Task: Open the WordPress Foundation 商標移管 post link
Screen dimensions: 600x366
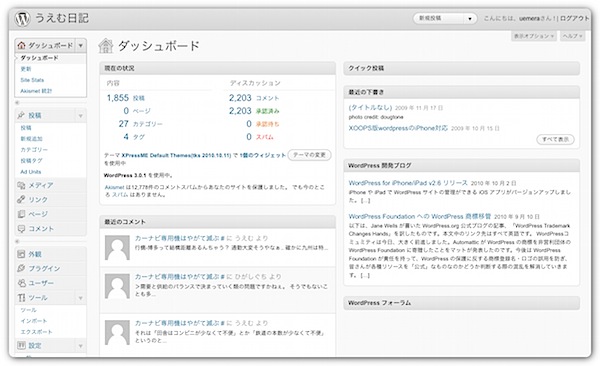Action: tap(419, 216)
